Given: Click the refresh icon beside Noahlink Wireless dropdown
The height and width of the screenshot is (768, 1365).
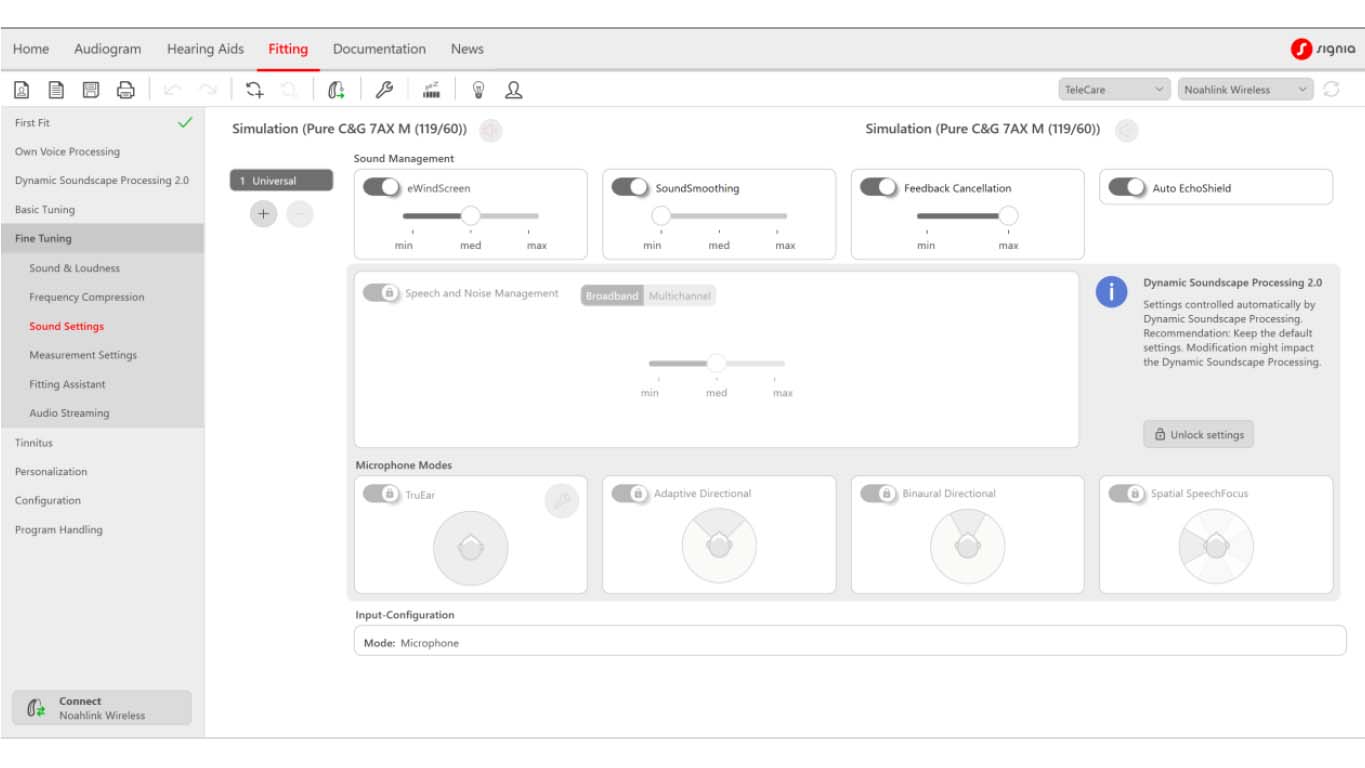Looking at the screenshot, I should [1331, 90].
